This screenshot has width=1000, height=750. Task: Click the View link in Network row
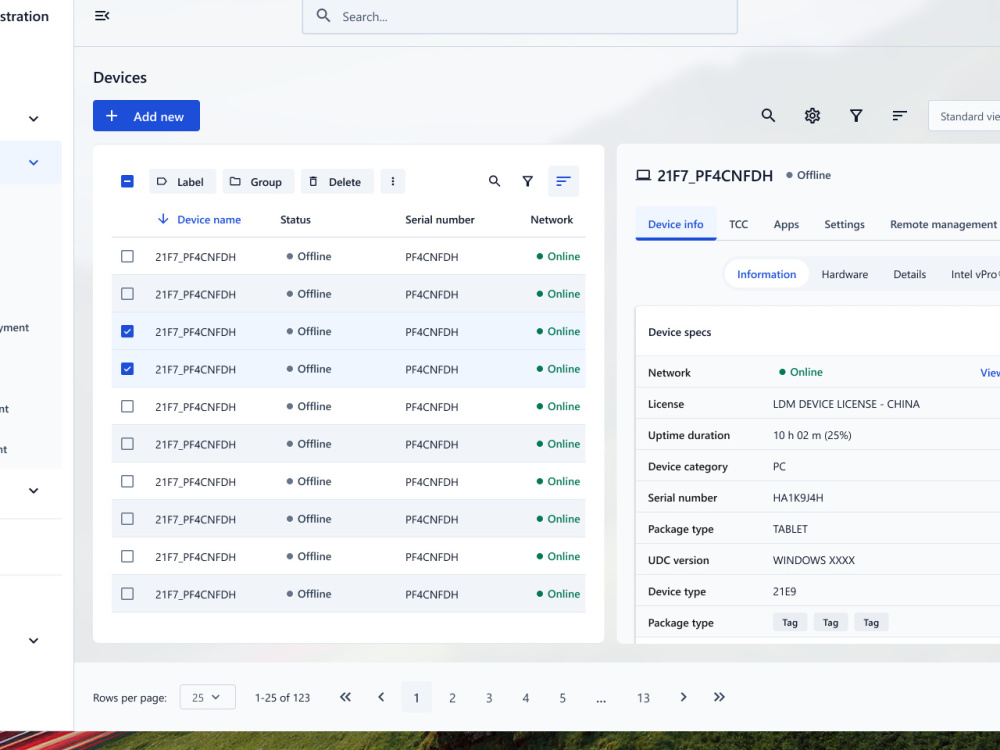[989, 372]
